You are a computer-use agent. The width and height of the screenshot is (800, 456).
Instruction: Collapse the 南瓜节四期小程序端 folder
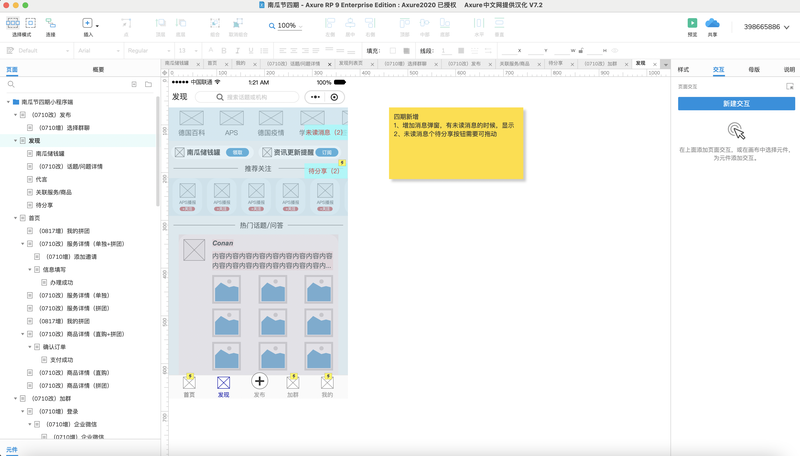click(8, 102)
